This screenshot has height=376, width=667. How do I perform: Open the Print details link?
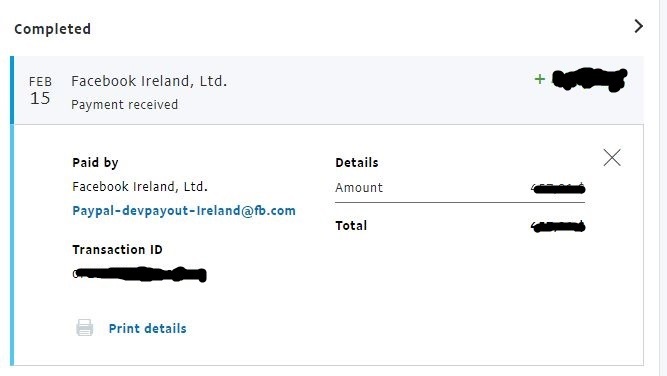(147, 328)
